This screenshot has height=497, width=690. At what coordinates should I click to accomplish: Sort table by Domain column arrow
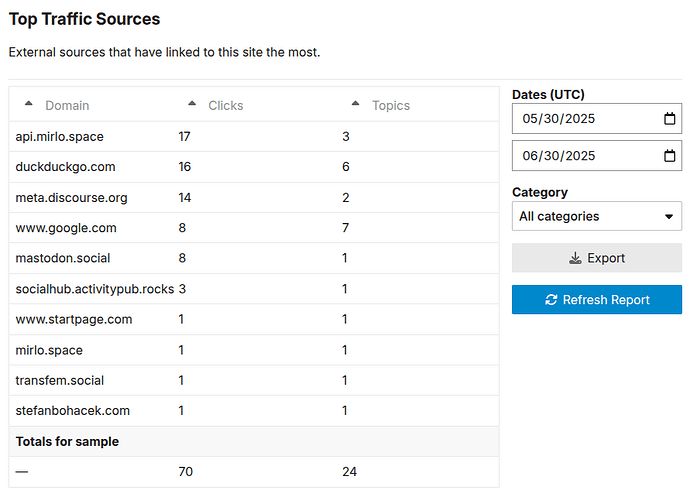[x=29, y=103]
